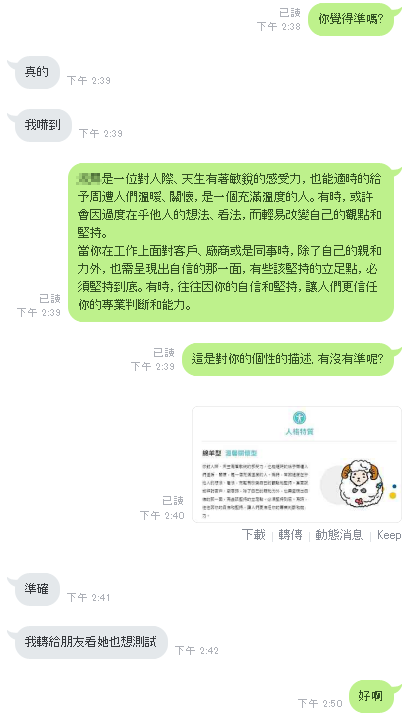Open the 人格特質 image thumbnail
The image size is (408, 721).
click(297, 464)
